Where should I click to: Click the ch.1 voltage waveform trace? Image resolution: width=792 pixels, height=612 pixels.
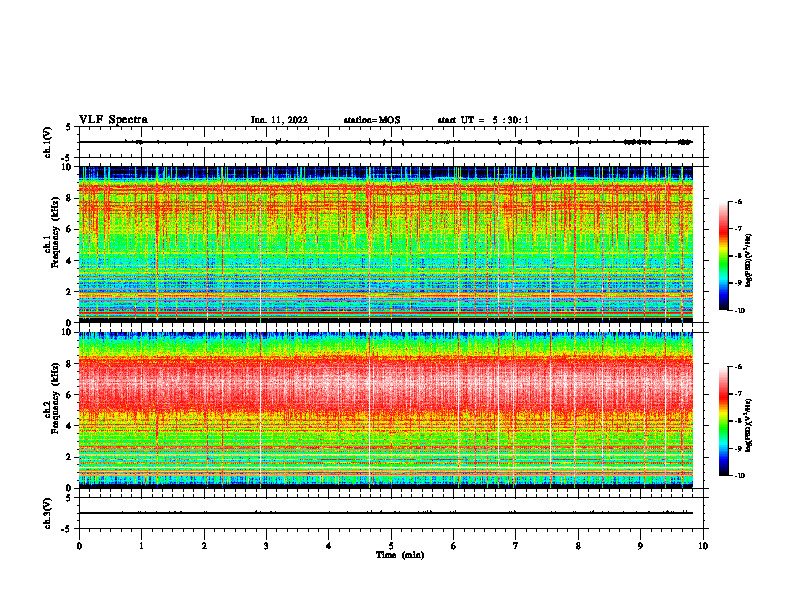386,142
